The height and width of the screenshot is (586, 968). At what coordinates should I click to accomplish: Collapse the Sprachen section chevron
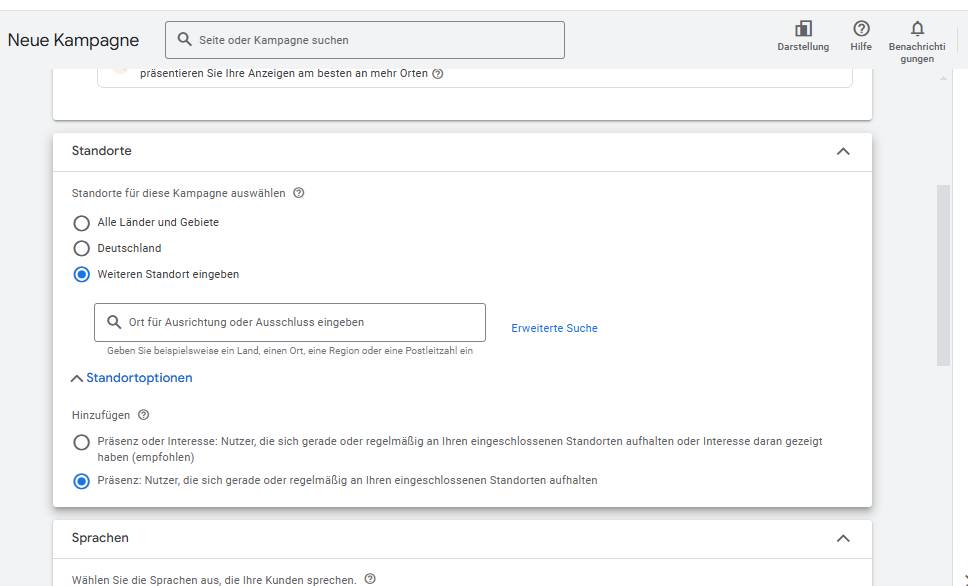pos(843,538)
